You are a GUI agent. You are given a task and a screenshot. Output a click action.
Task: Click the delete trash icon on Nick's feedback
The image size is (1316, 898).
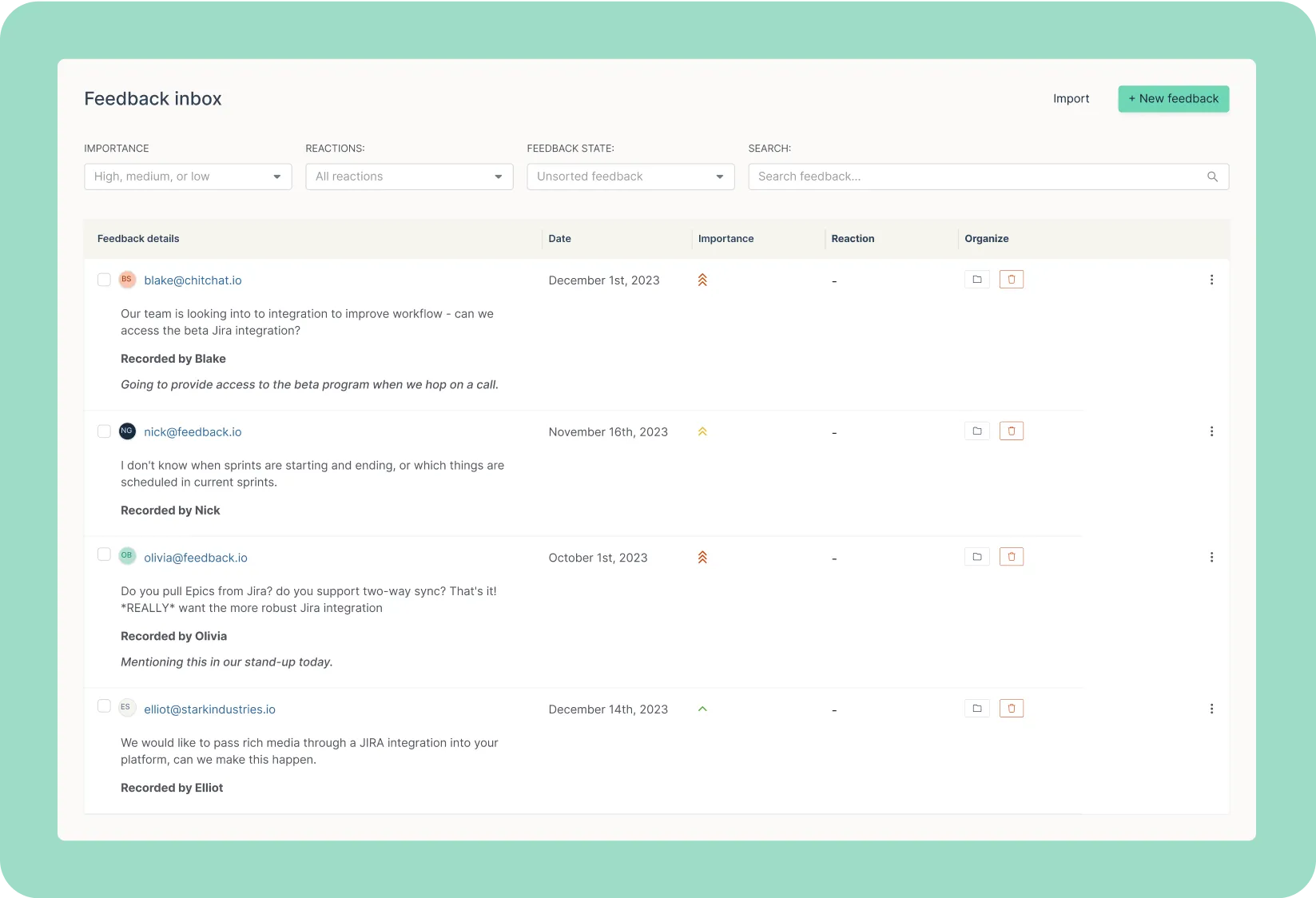(1011, 431)
